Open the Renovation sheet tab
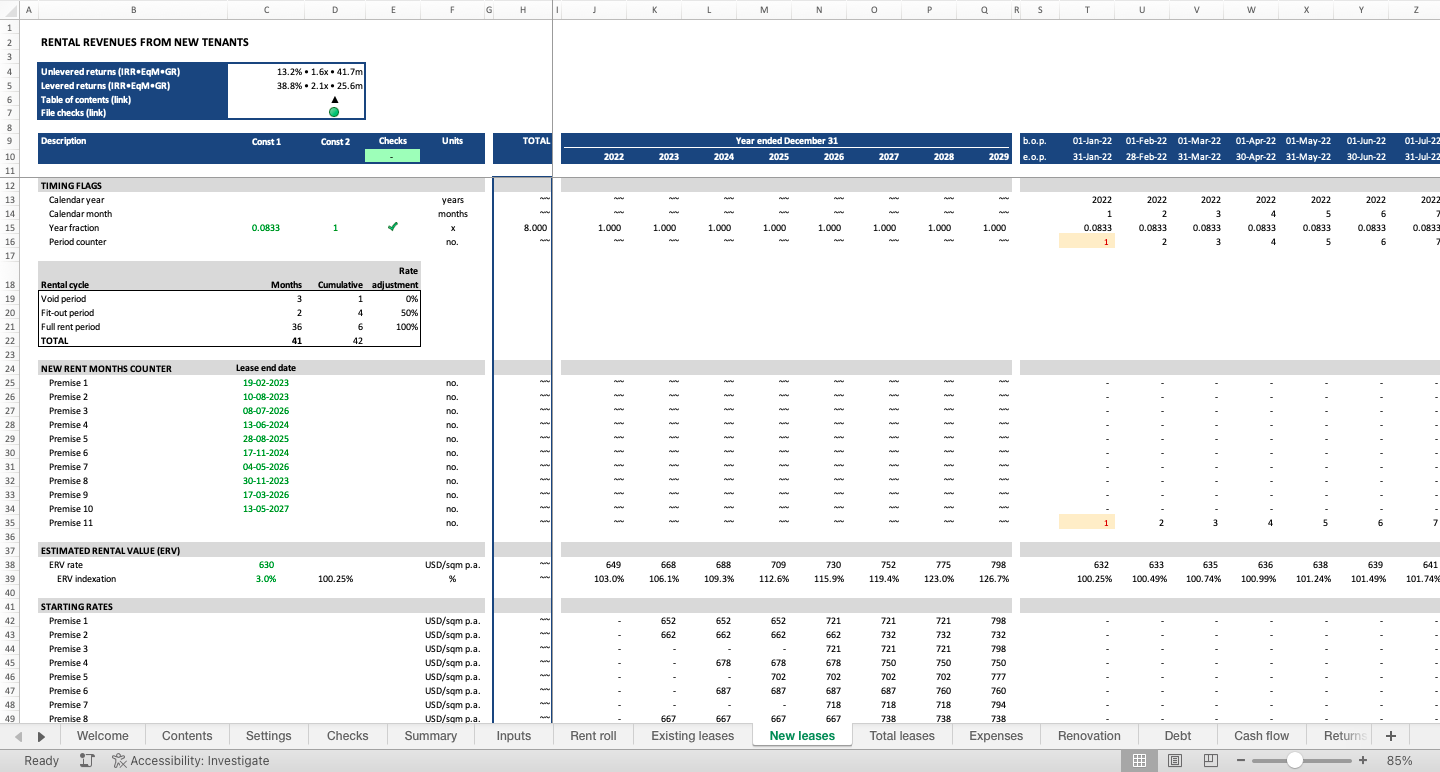Viewport: 1440px width, 772px height. 1089,735
